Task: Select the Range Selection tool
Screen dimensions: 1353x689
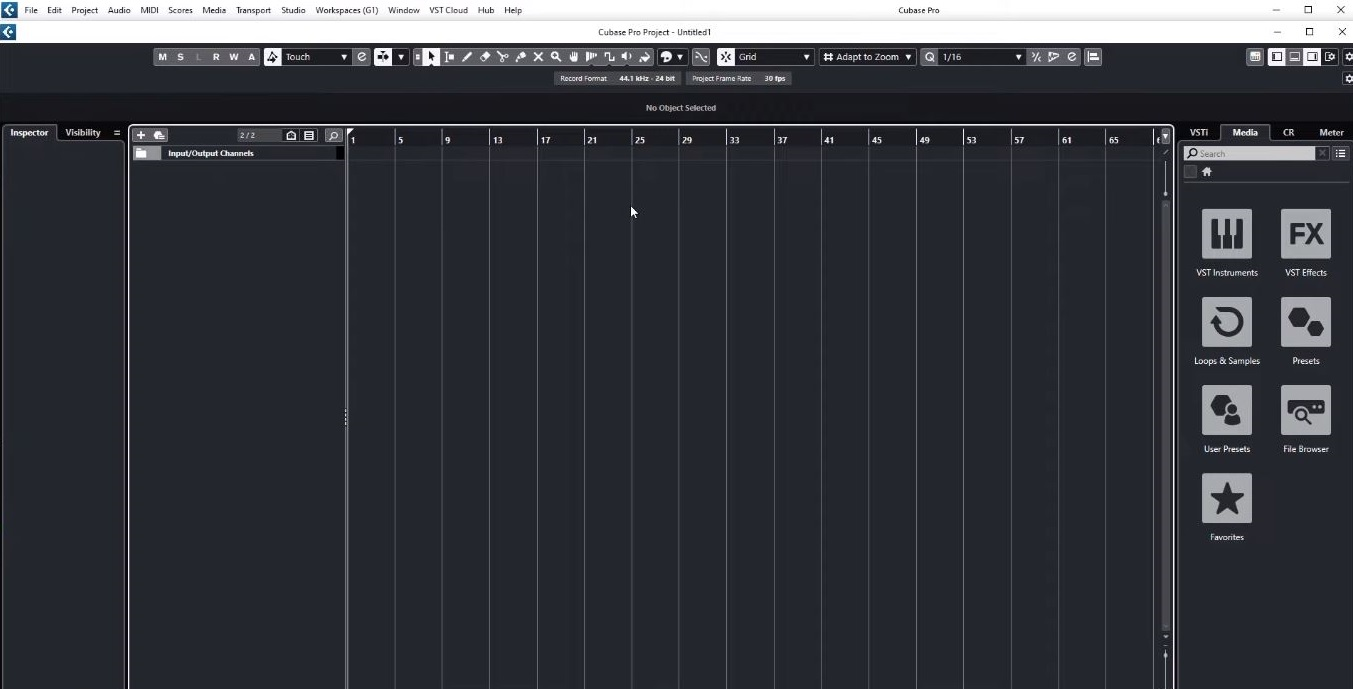Action: tap(449, 57)
